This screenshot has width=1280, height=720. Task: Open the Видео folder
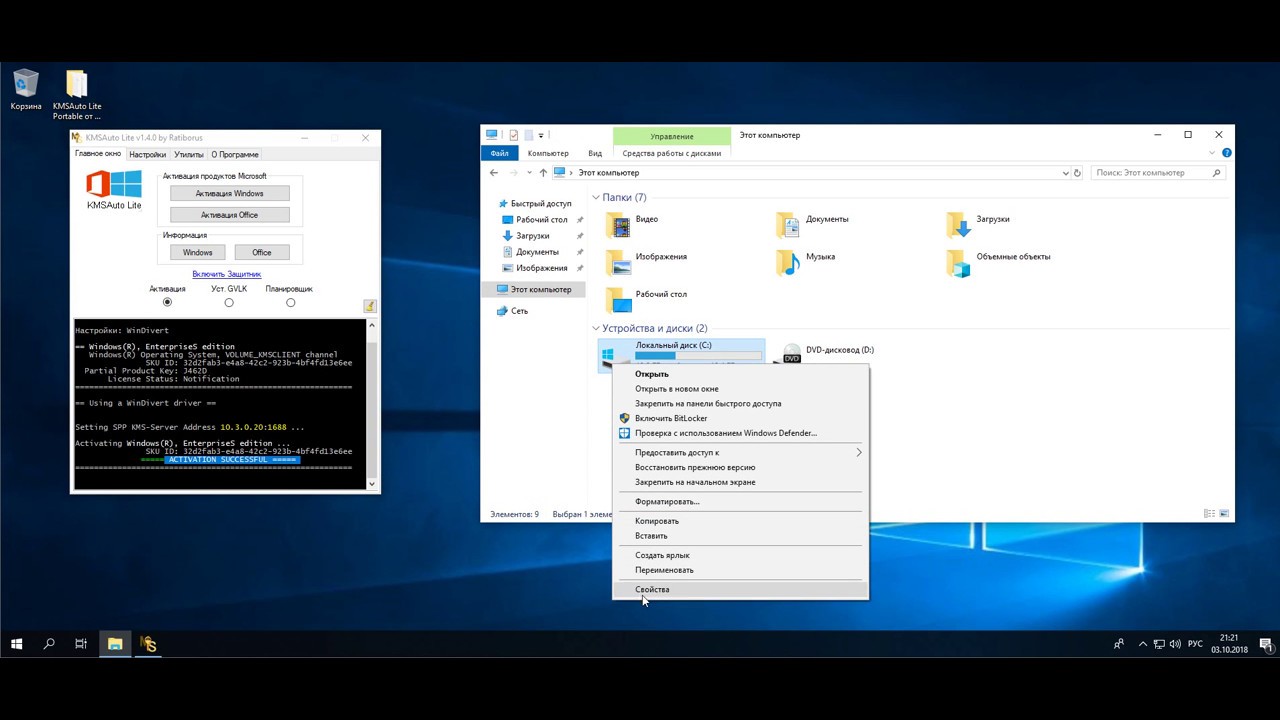tap(633, 224)
